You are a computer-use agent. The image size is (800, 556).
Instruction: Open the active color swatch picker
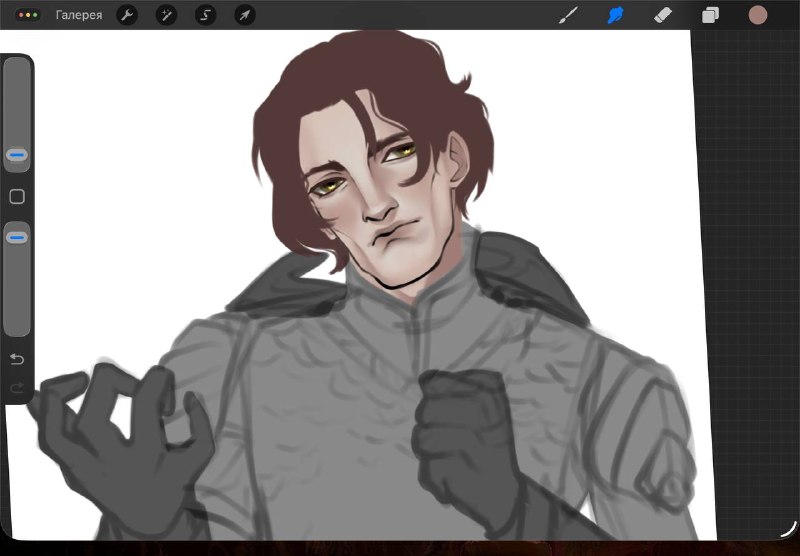tap(758, 15)
